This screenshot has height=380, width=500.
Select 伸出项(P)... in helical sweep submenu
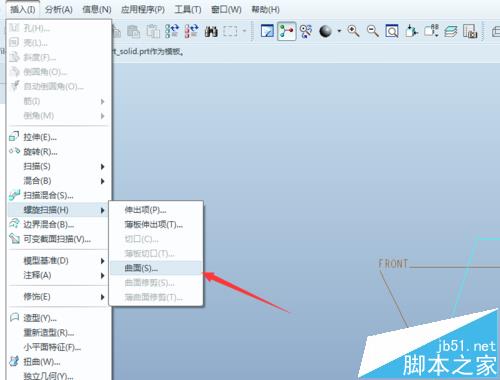[x=156, y=210]
